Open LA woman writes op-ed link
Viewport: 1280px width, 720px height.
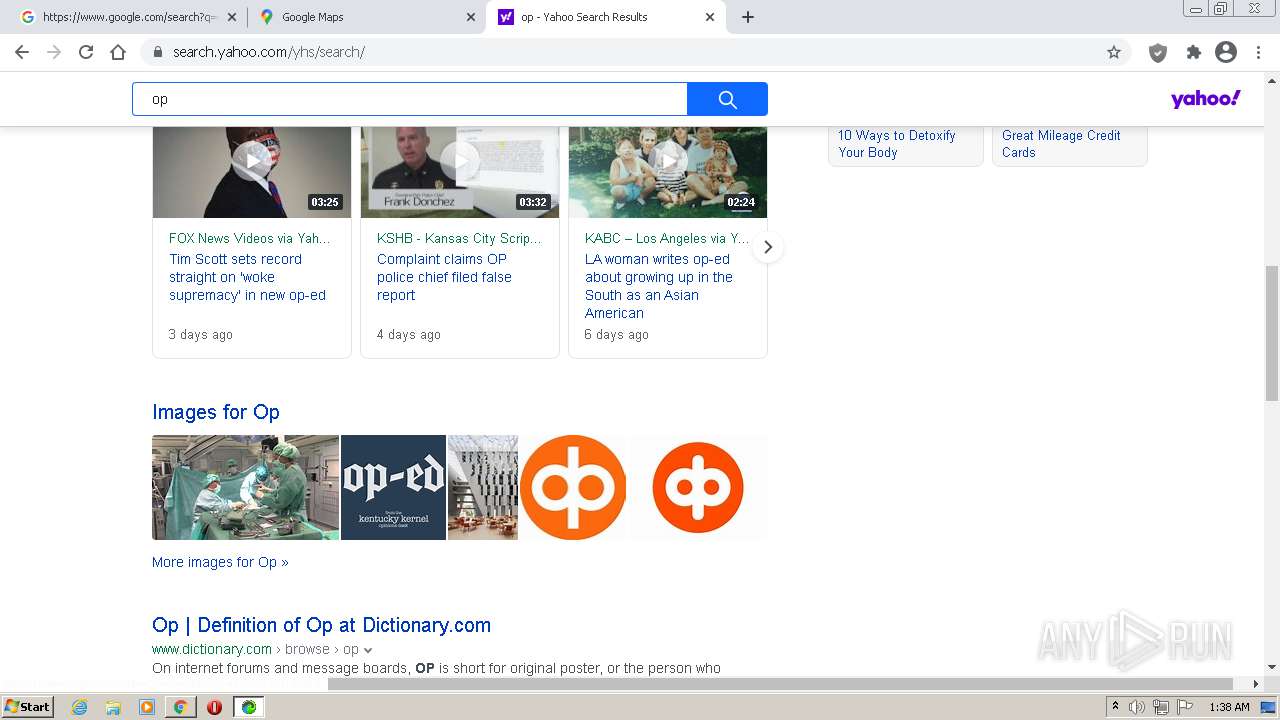659,286
